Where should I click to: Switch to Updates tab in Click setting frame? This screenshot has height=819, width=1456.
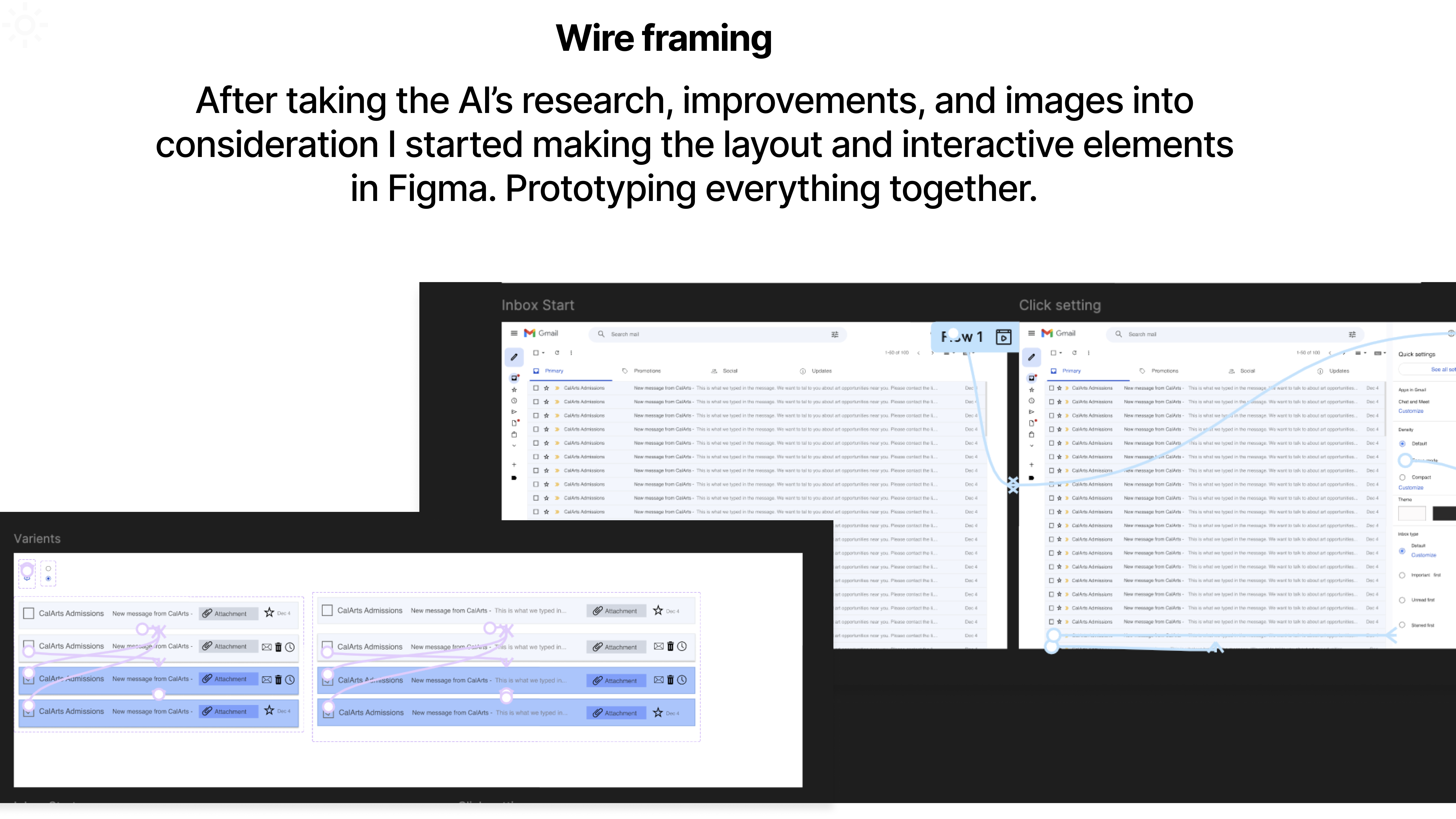1334,371
